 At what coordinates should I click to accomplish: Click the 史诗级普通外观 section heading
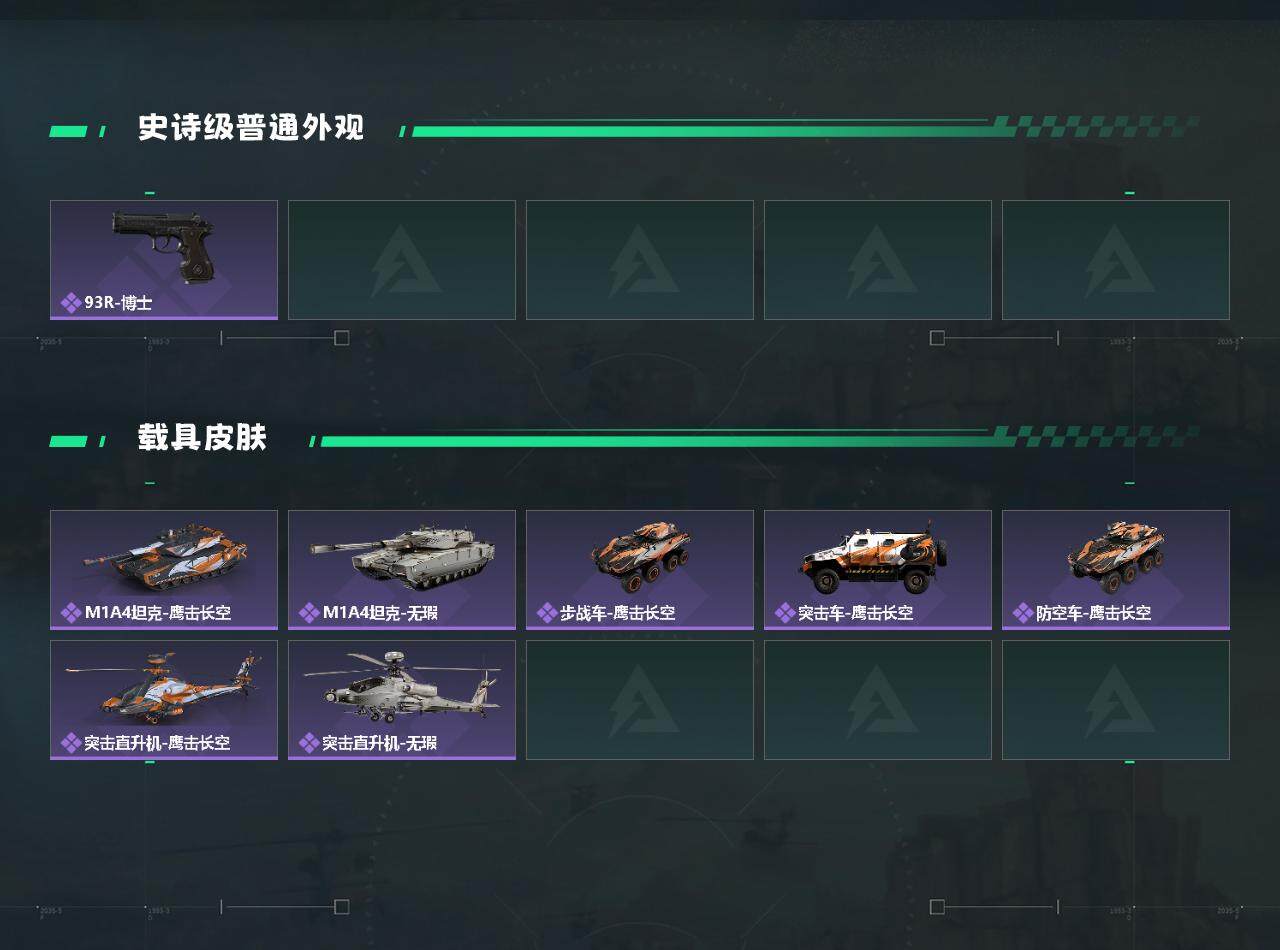click(x=251, y=128)
